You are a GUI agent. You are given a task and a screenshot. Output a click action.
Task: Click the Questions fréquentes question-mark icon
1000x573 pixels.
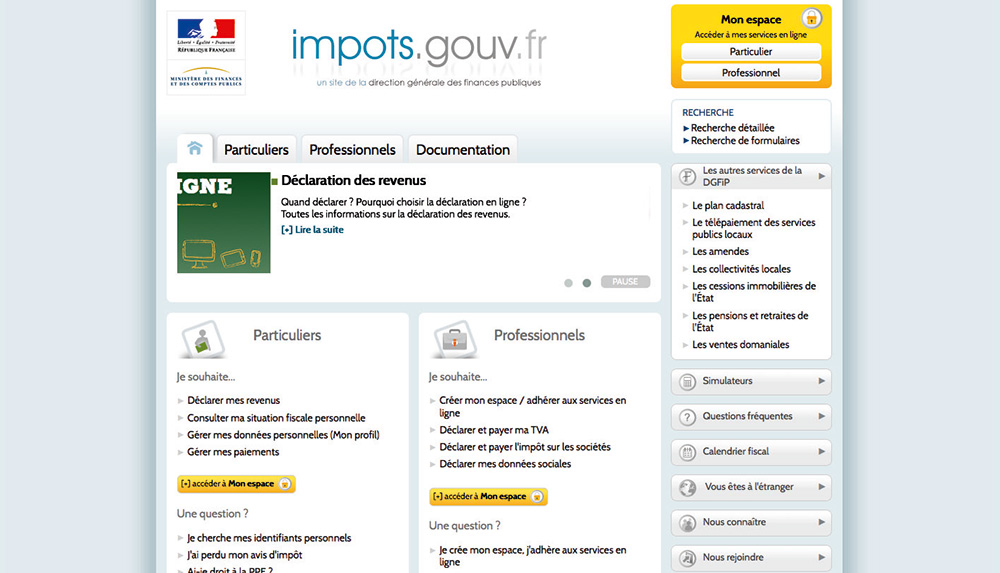tap(687, 417)
